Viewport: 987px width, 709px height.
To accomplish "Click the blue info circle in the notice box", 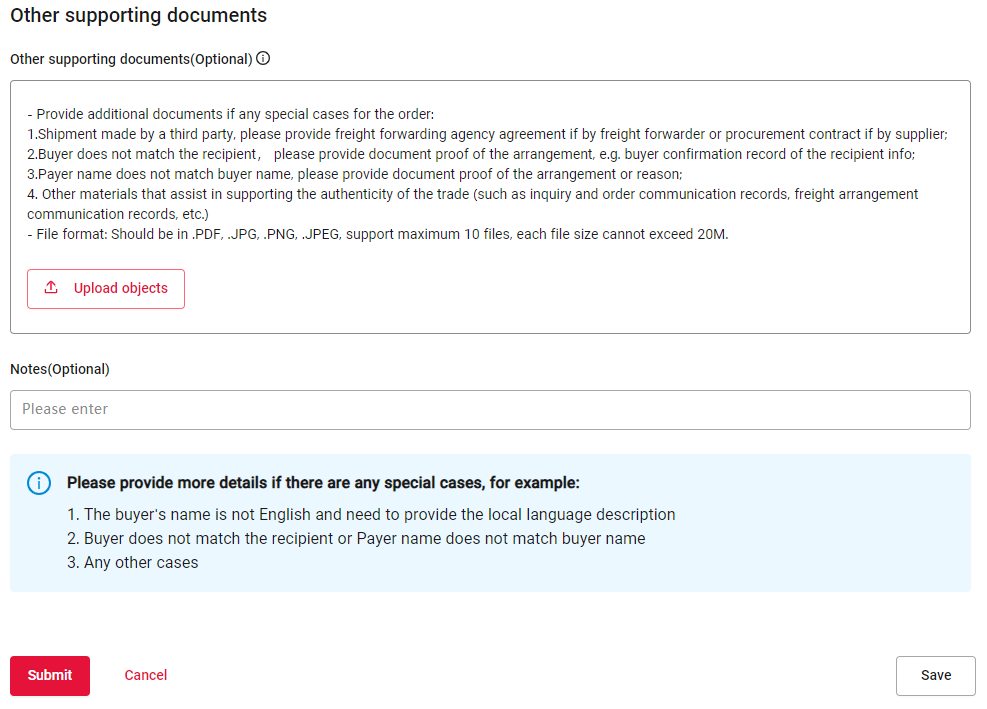I will tap(38, 483).
